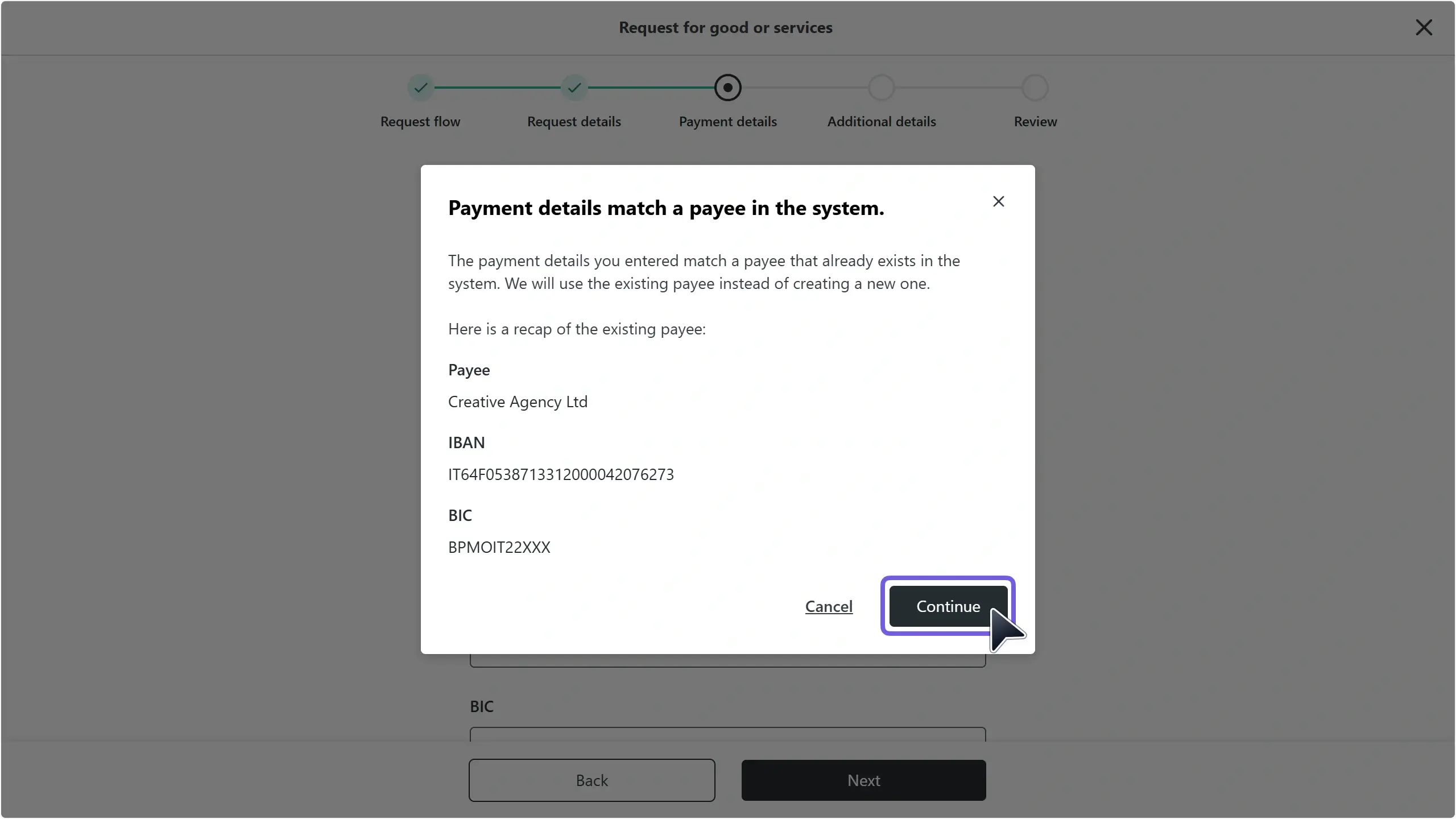Close the Request for good or services window
Screen dimensions: 1456x819
coord(1424,27)
